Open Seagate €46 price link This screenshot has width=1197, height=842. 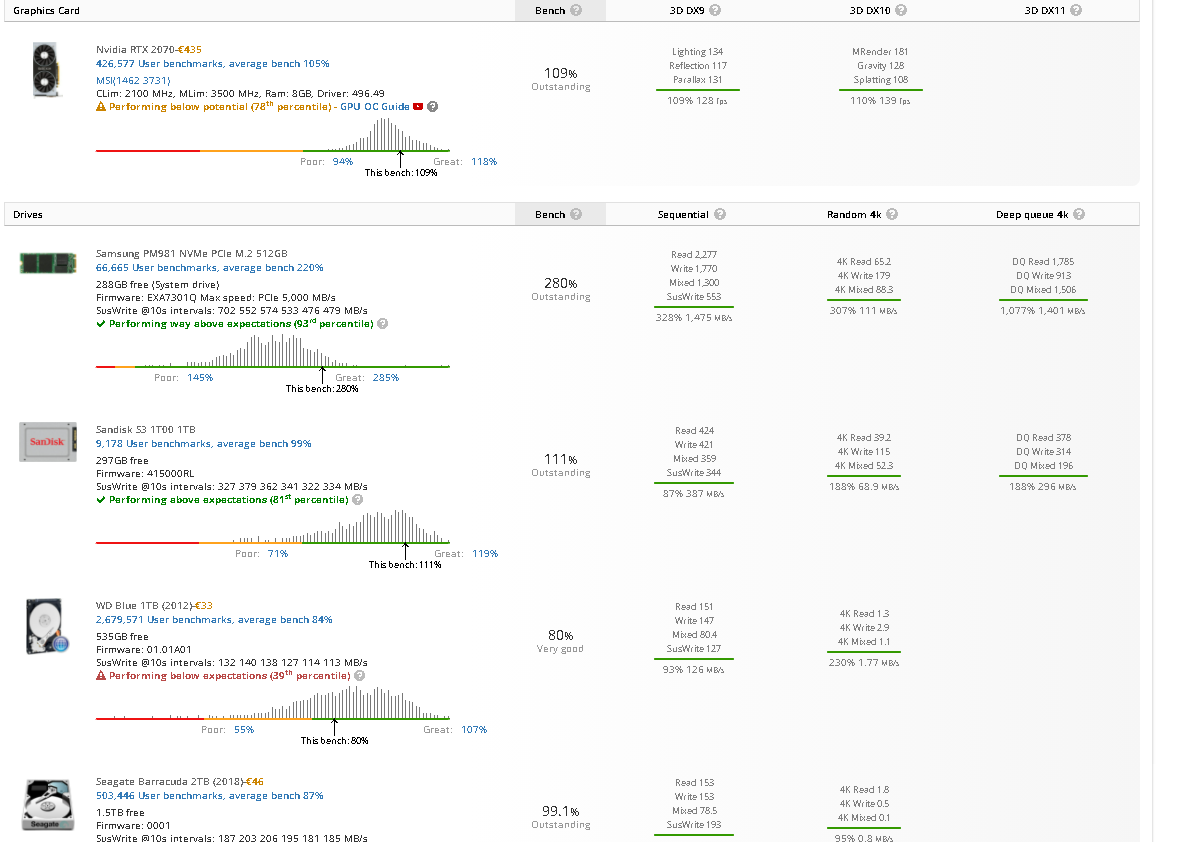254,782
